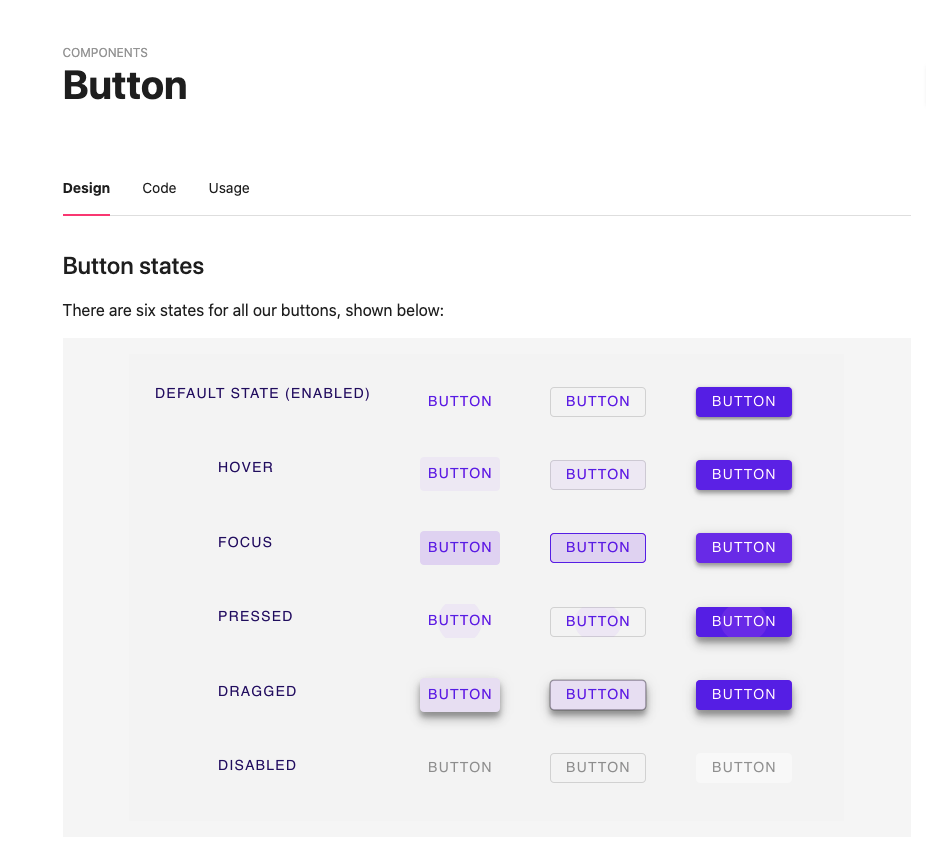The height and width of the screenshot is (856, 926).
Task: Click the Button states heading
Action: (x=133, y=266)
